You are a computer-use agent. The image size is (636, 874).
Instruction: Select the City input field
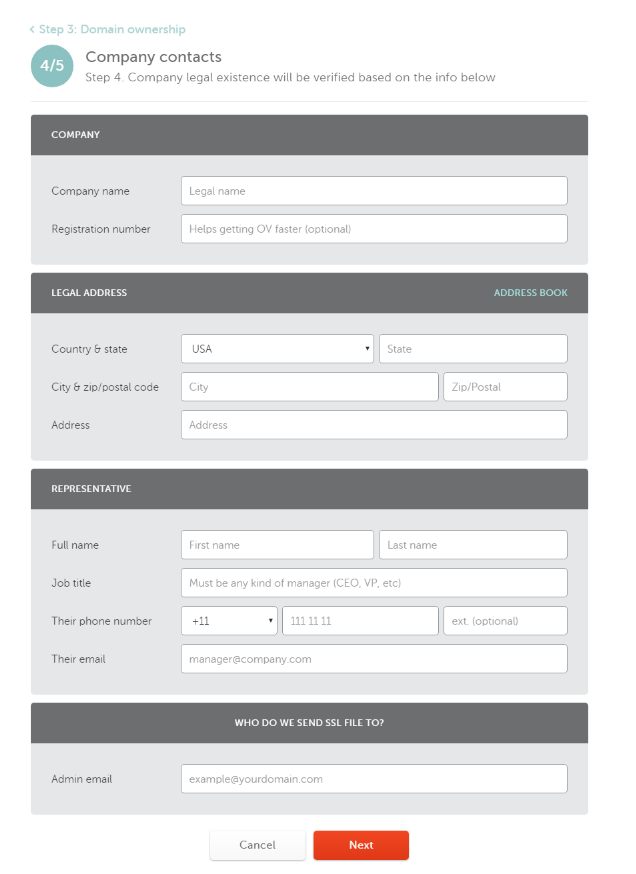[309, 387]
